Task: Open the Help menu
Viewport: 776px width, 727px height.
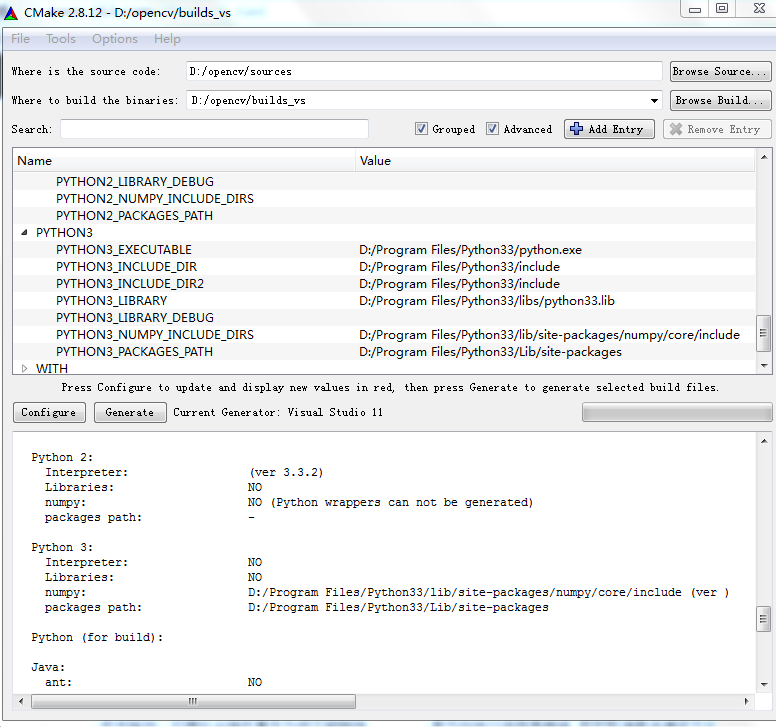Action: (167, 39)
